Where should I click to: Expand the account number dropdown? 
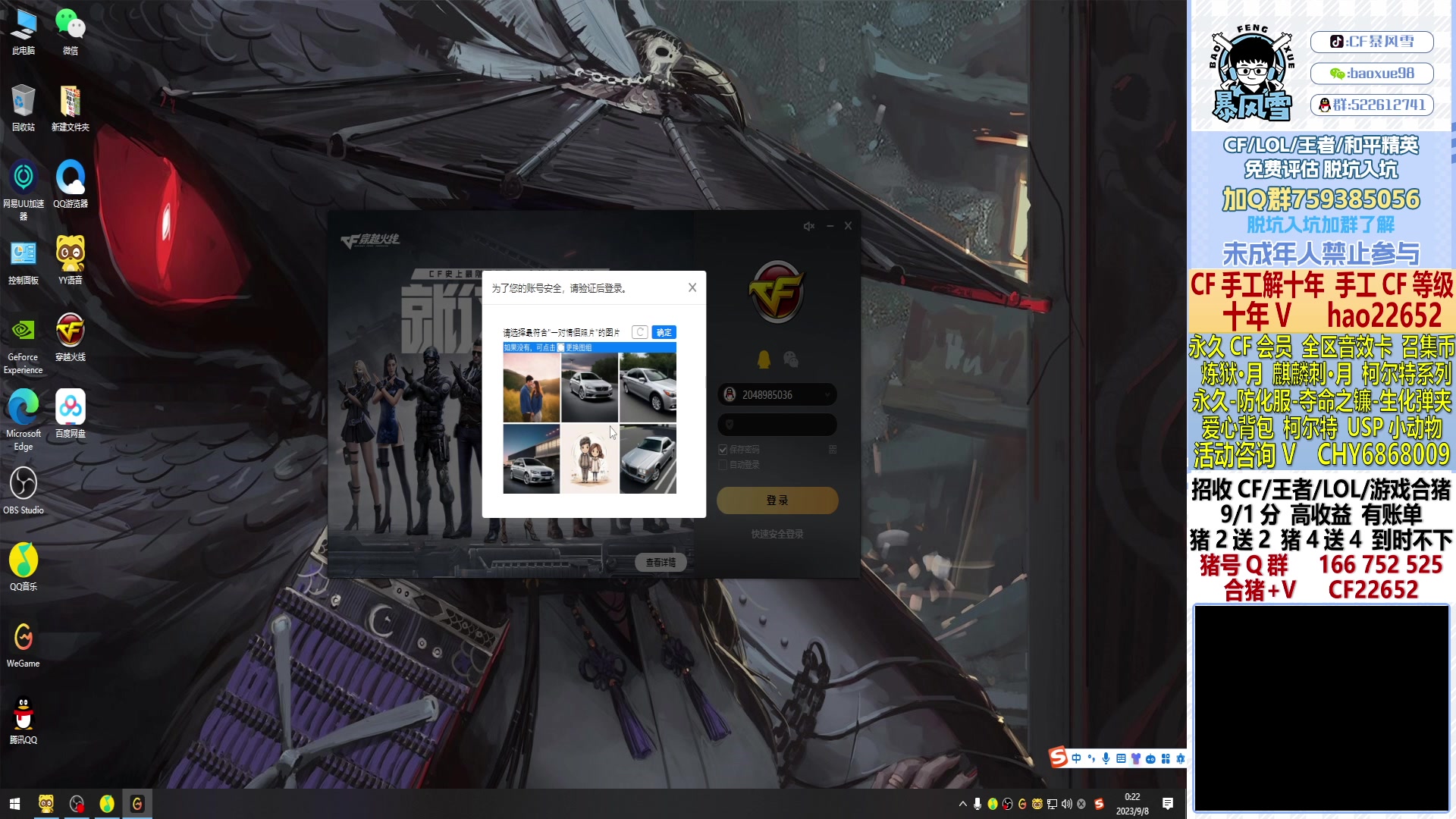coord(827,395)
